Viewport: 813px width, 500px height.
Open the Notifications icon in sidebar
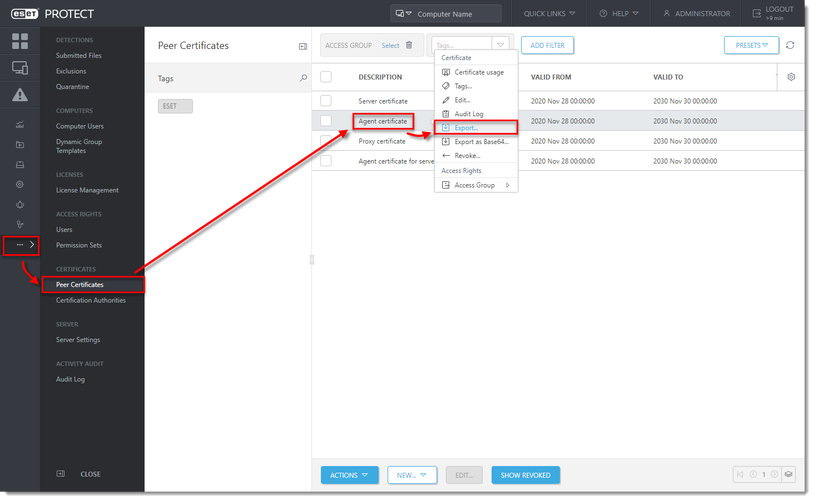pyautogui.click(x=20, y=204)
